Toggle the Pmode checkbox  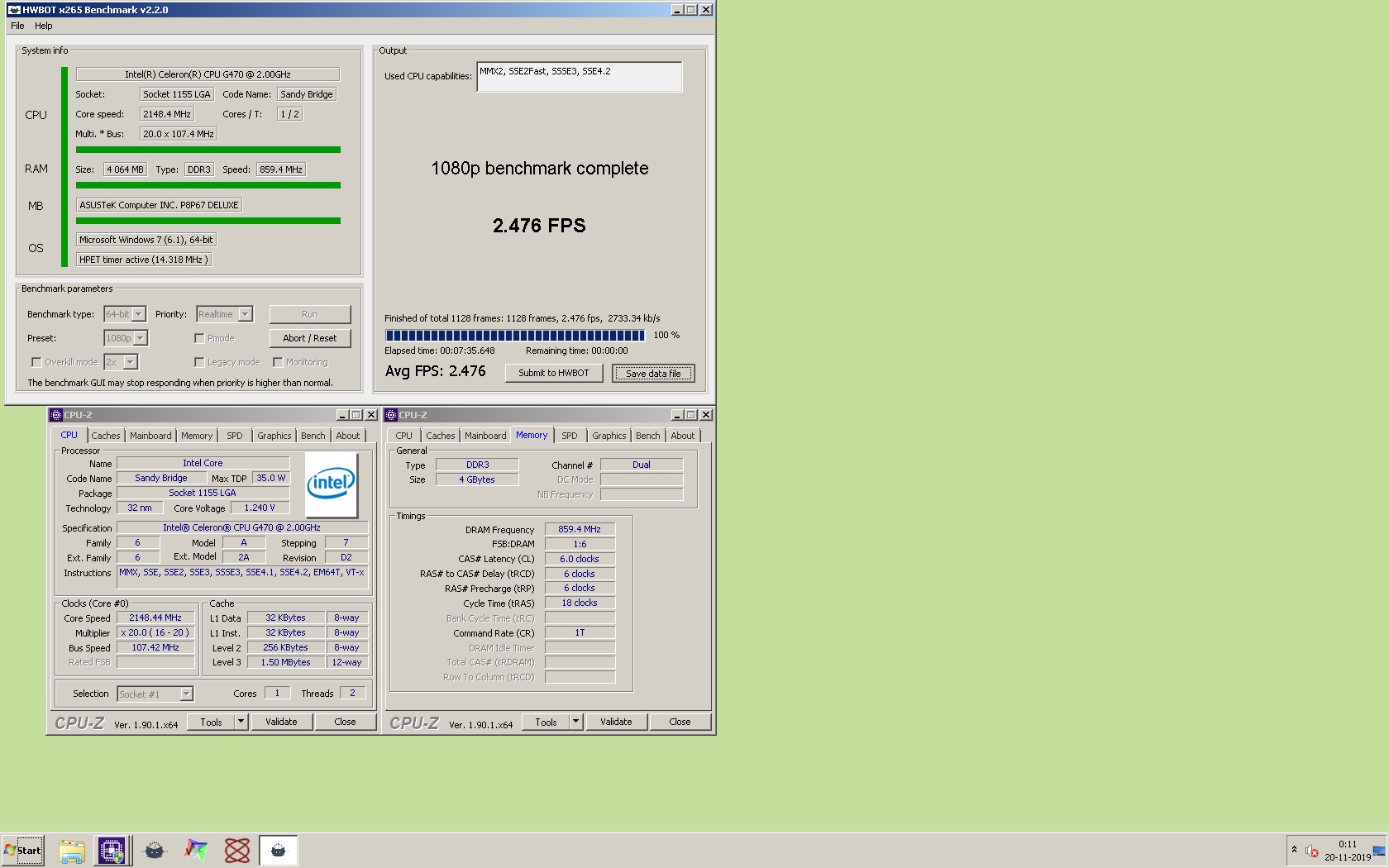(x=199, y=338)
